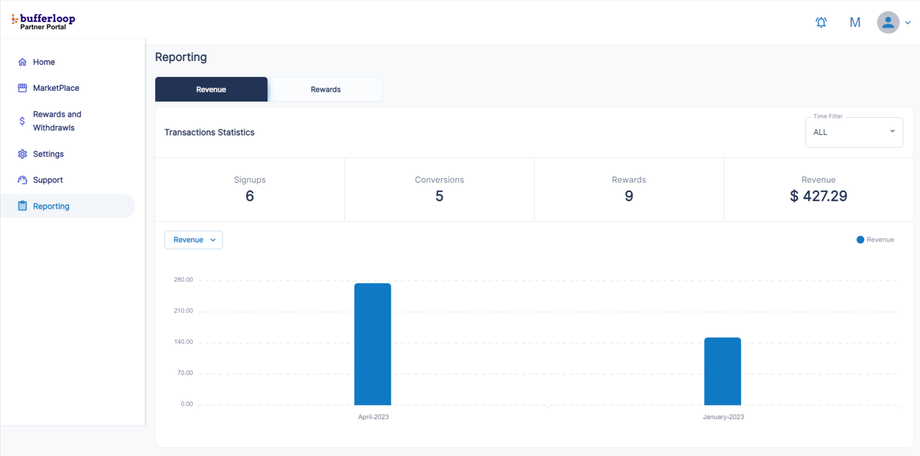Image resolution: width=920 pixels, height=456 pixels.
Task: Click the Conversions label text
Action: [x=439, y=180]
